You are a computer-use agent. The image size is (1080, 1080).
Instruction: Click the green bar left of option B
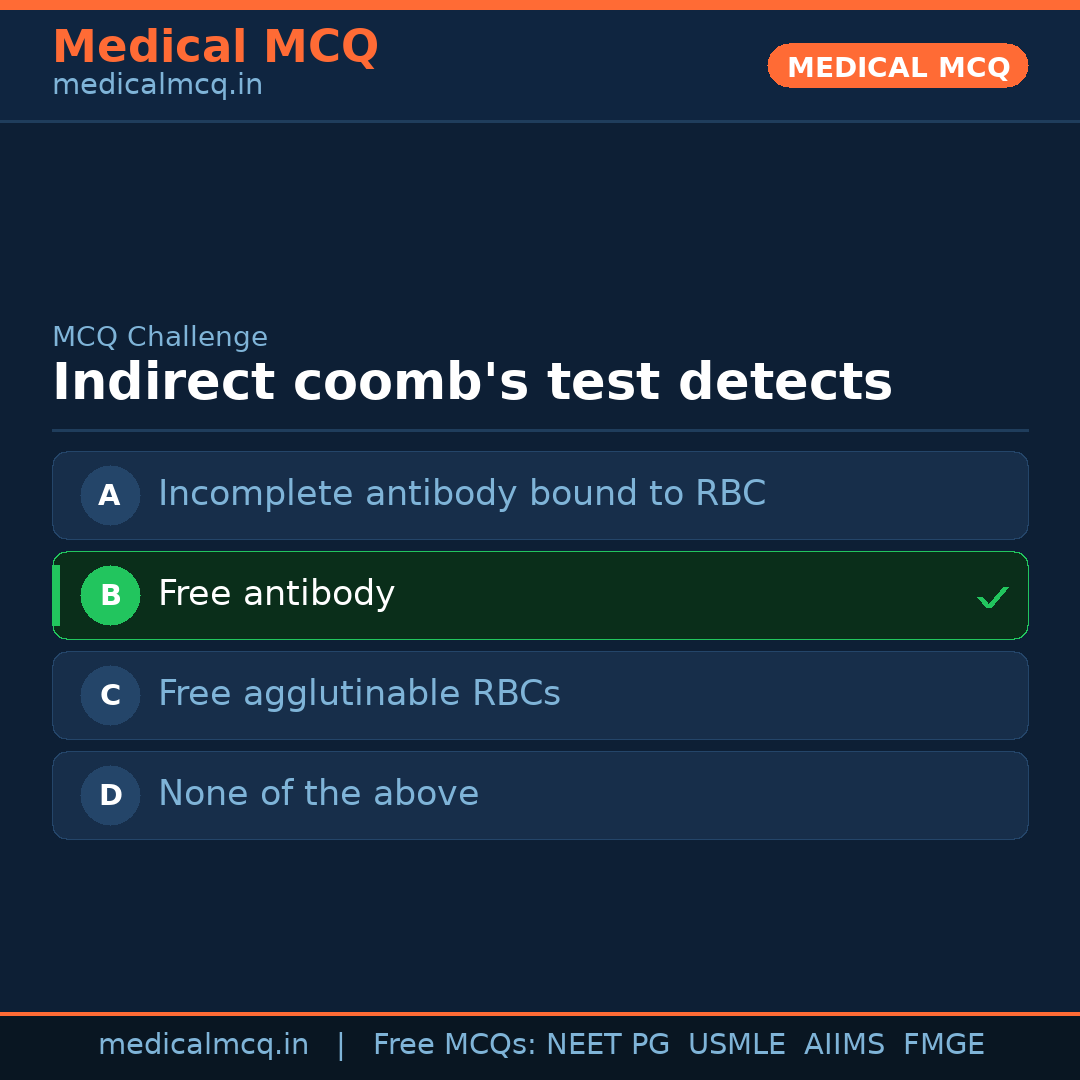click(56, 595)
